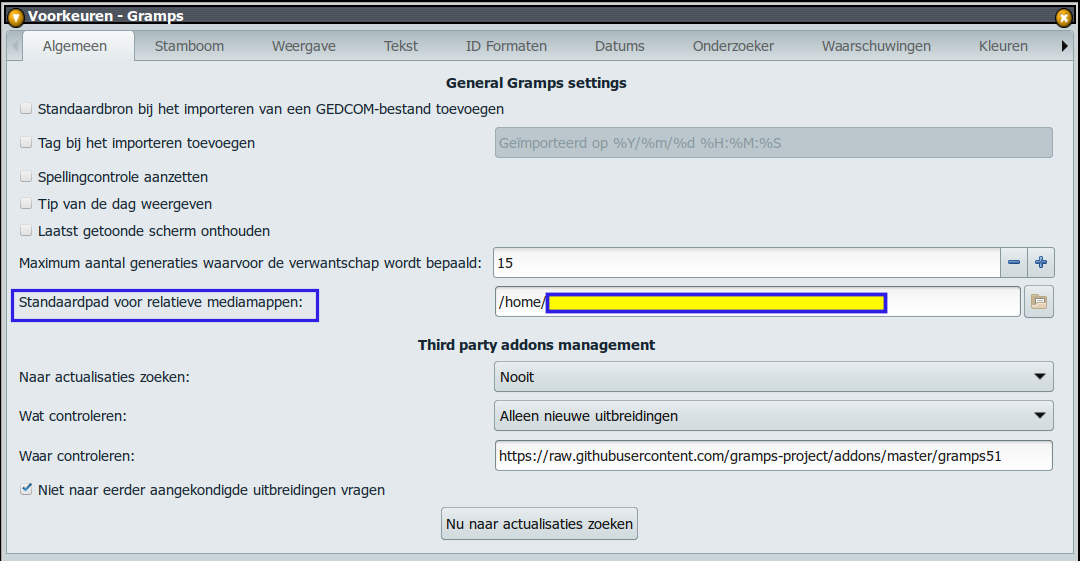Click Nu naar actualisaties zoeken button
1080x561 pixels.
coord(539,524)
